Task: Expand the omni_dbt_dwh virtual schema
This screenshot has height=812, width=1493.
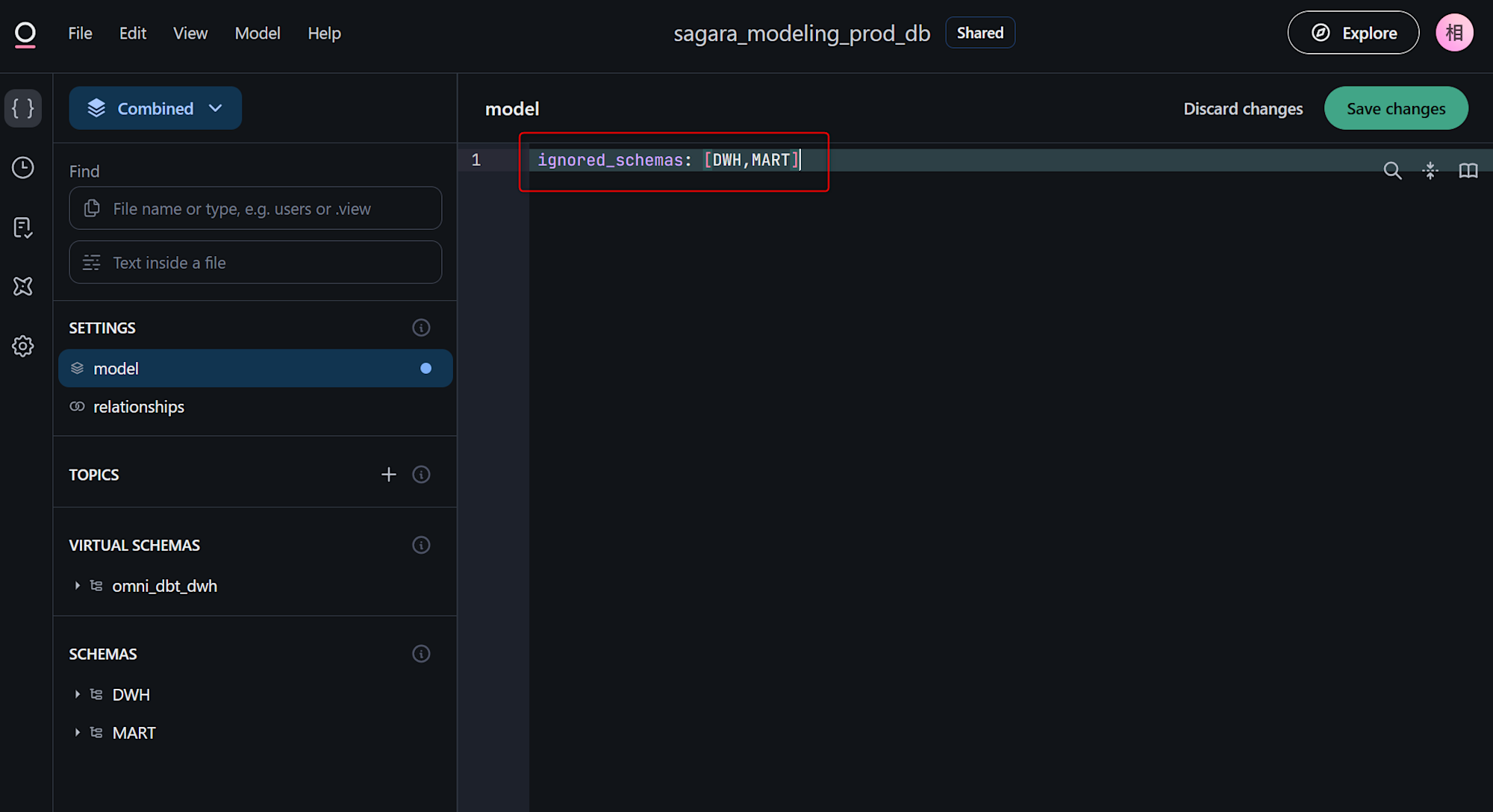Action: (78, 587)
